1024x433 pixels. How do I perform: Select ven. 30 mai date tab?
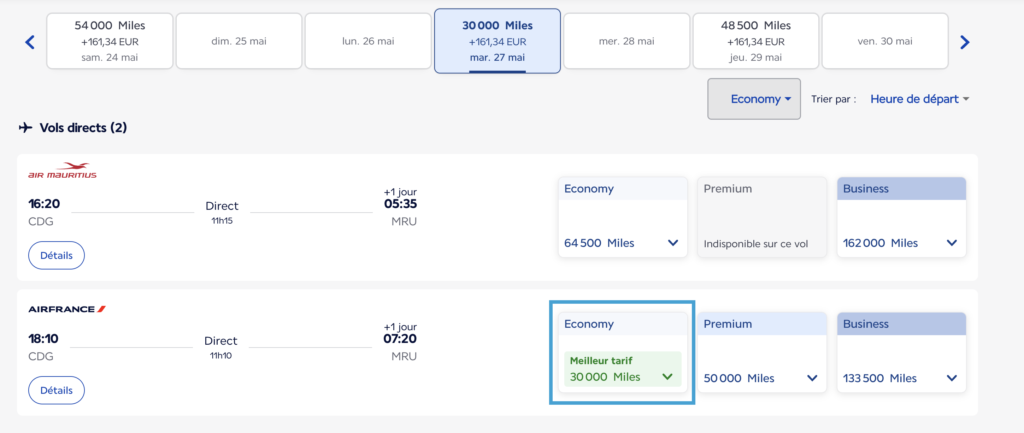[885, 41]
